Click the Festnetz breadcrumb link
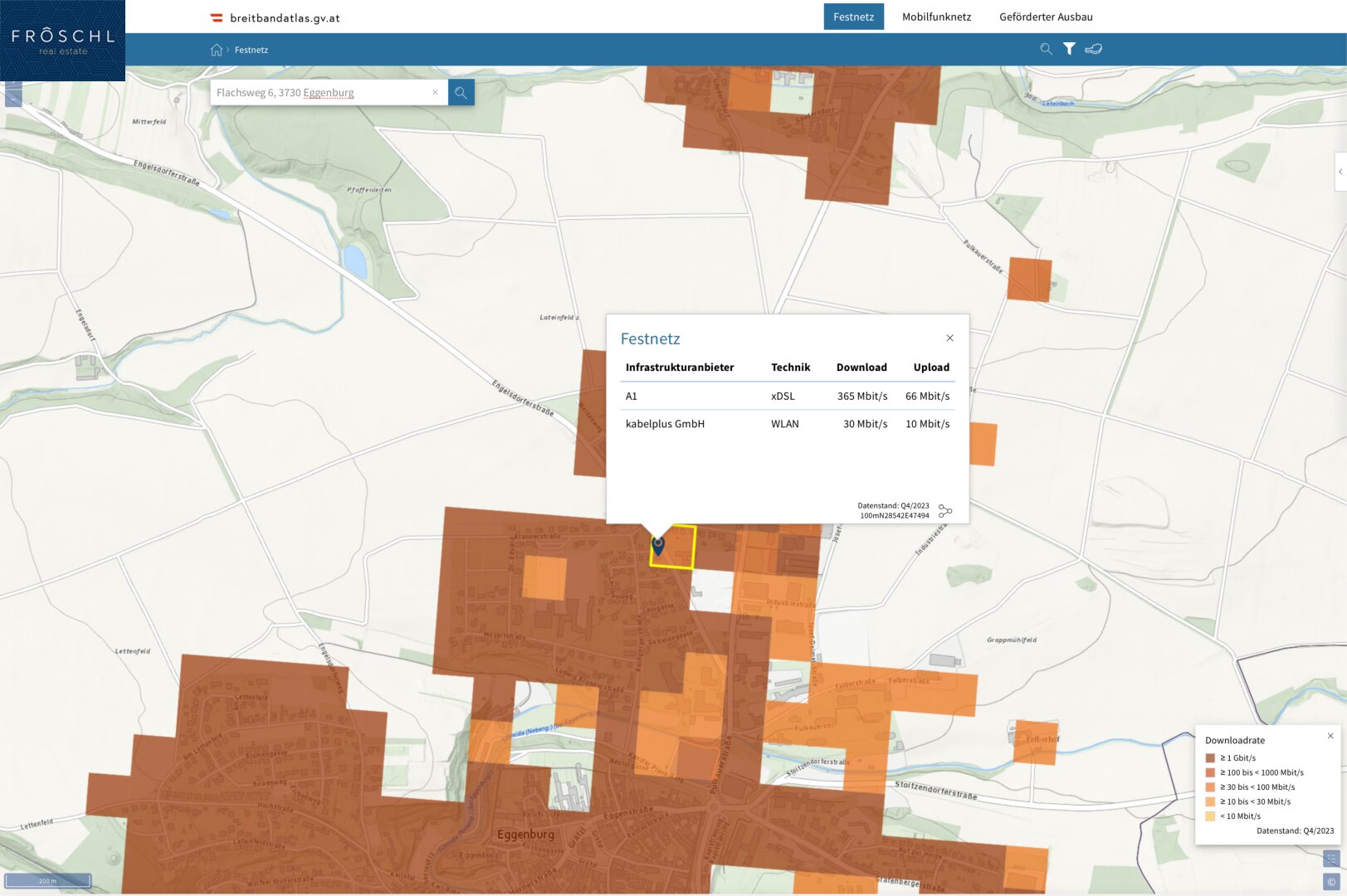The height and width of the screenshot is (896, 1347). click(251, 50)
